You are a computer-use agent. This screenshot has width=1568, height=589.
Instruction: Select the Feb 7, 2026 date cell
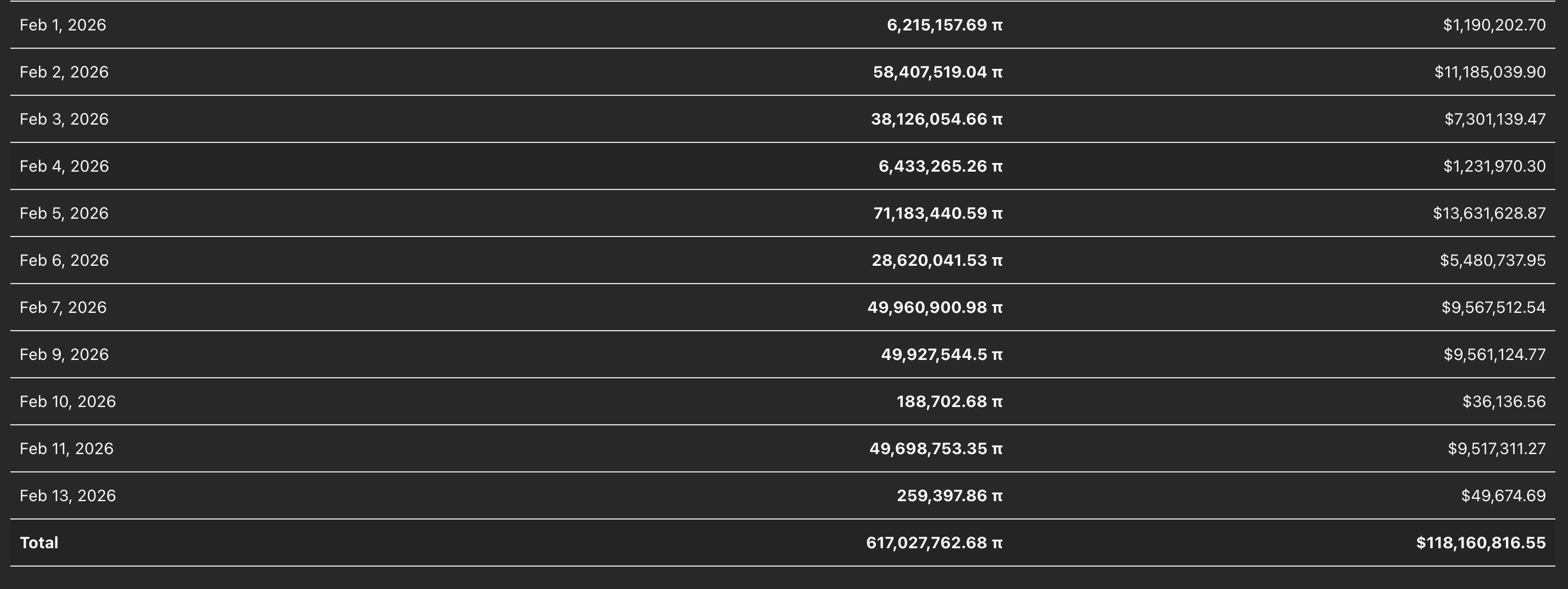(63, 307)
